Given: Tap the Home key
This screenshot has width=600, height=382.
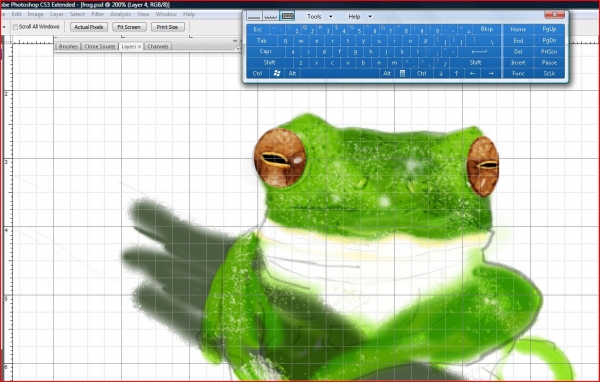Looking at the screenshot, I should [518, 29].
